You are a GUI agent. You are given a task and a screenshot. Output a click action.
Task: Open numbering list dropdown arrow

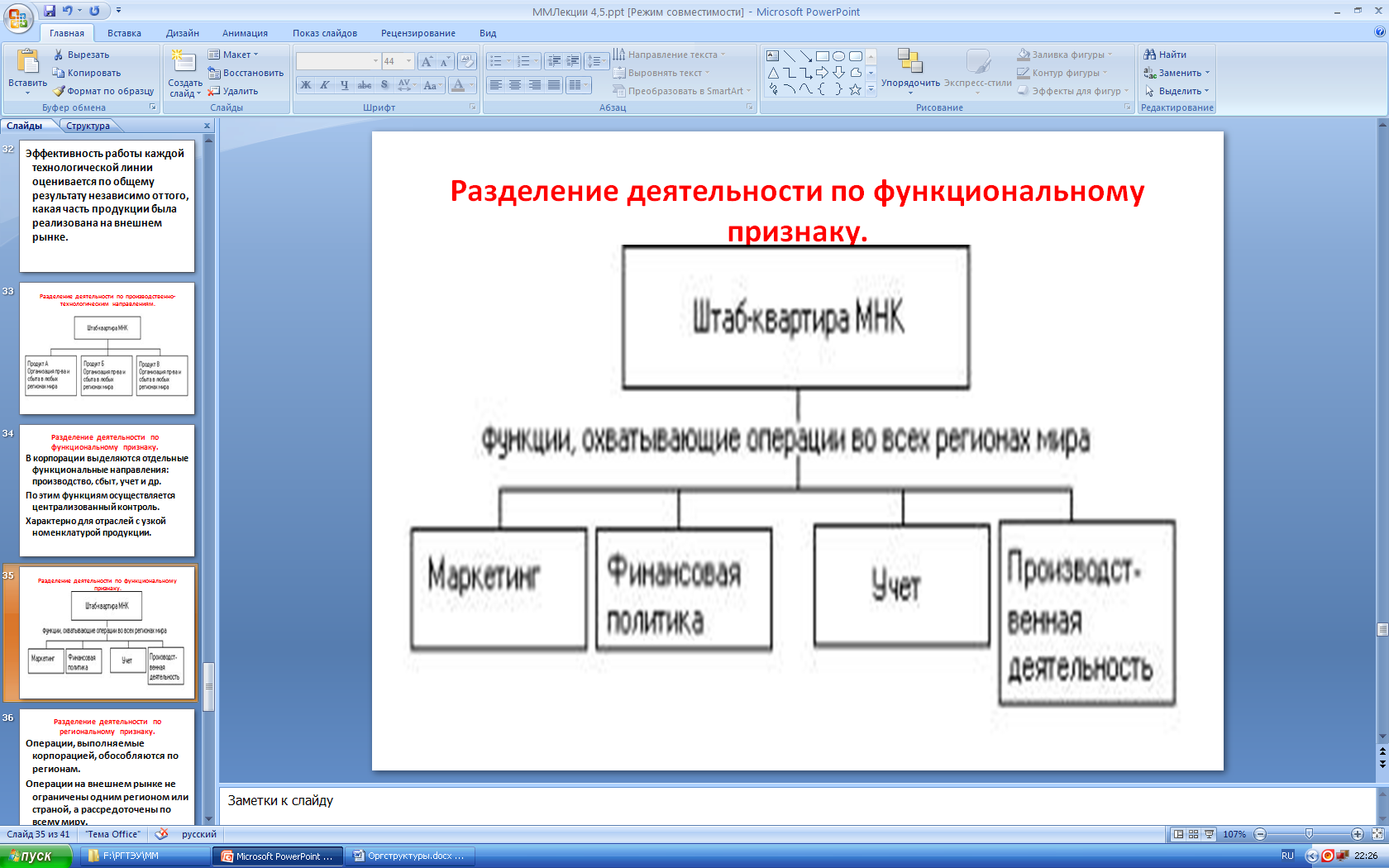point(537,61)
